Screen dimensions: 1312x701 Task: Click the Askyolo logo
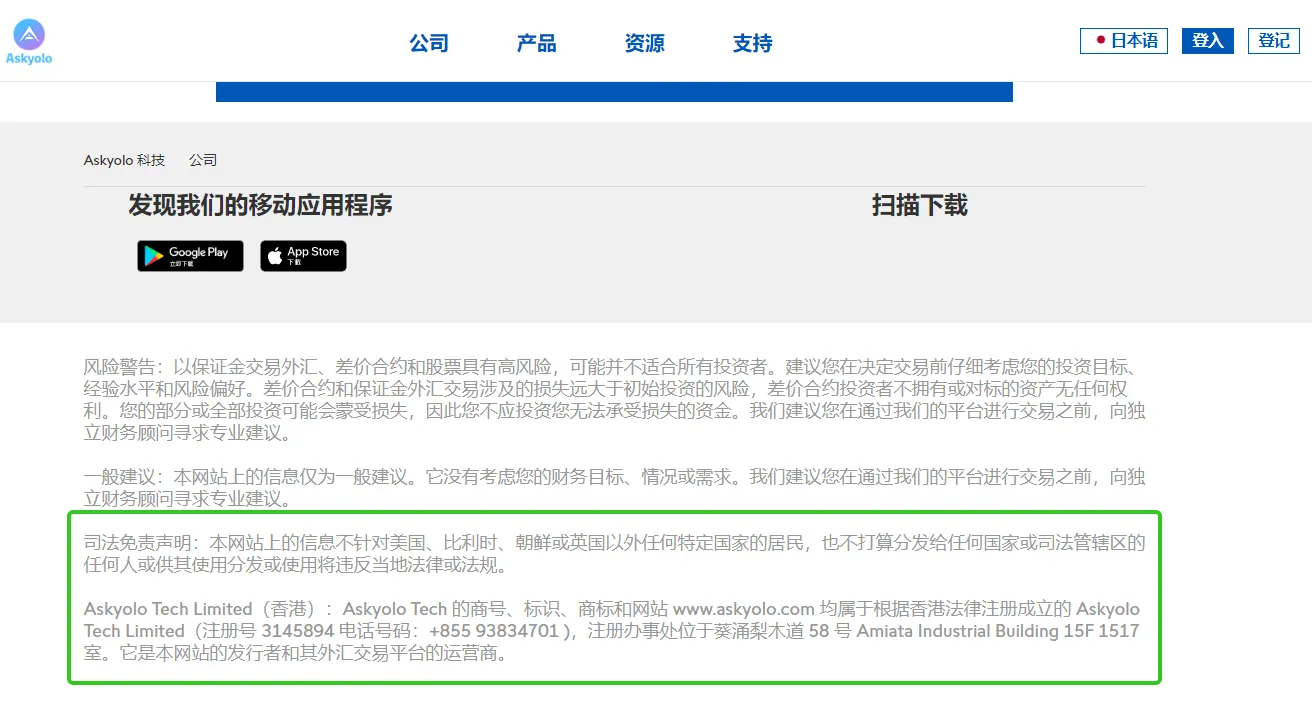[x=29, y=43]
